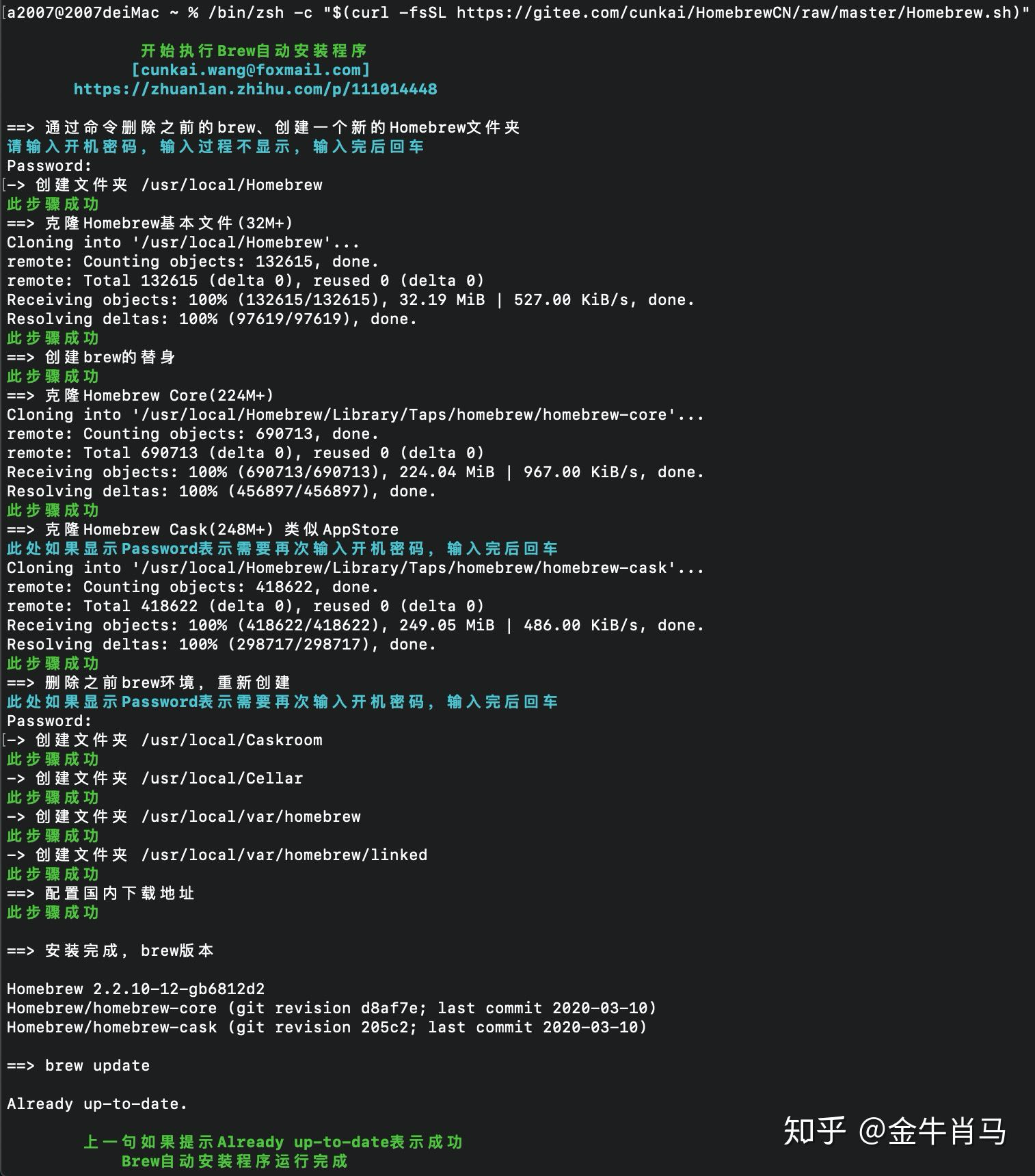The image size is (1035, 1176).
Task: Click the '创建文件夹 /usr/local/var/homebrew' line
Action: point(184,816)
